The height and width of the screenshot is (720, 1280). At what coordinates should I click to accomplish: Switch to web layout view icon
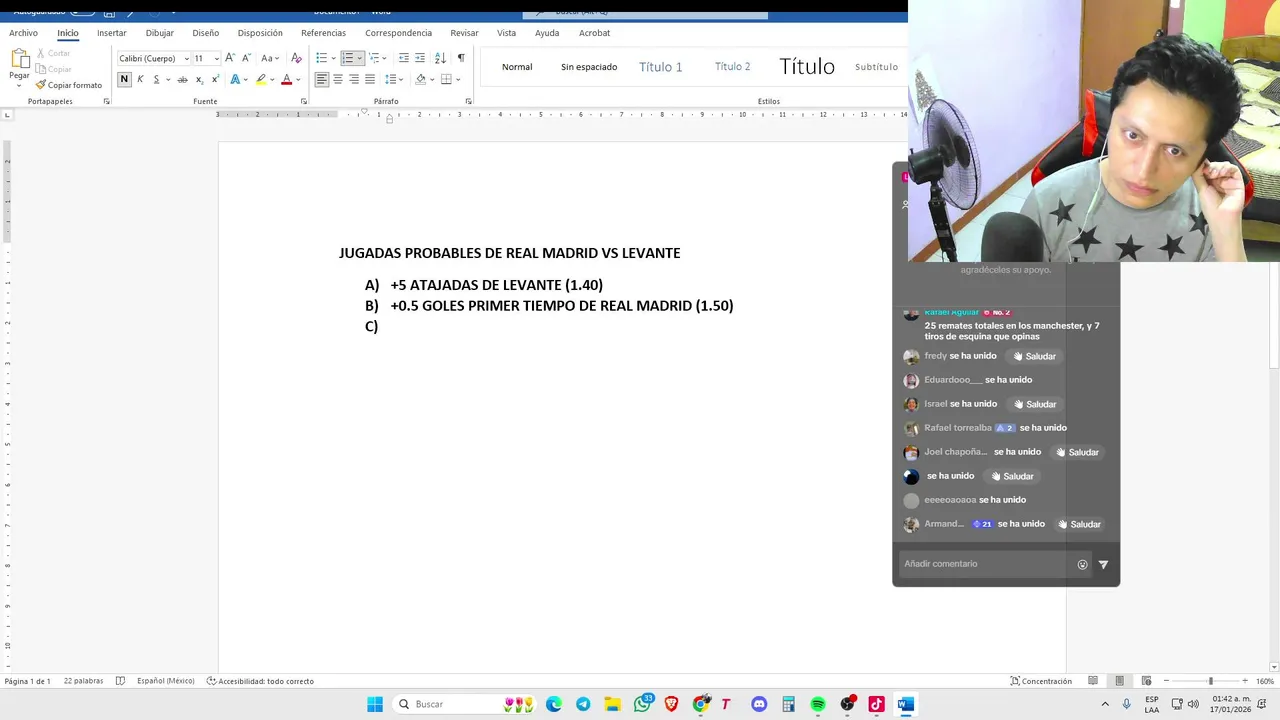1146,681
